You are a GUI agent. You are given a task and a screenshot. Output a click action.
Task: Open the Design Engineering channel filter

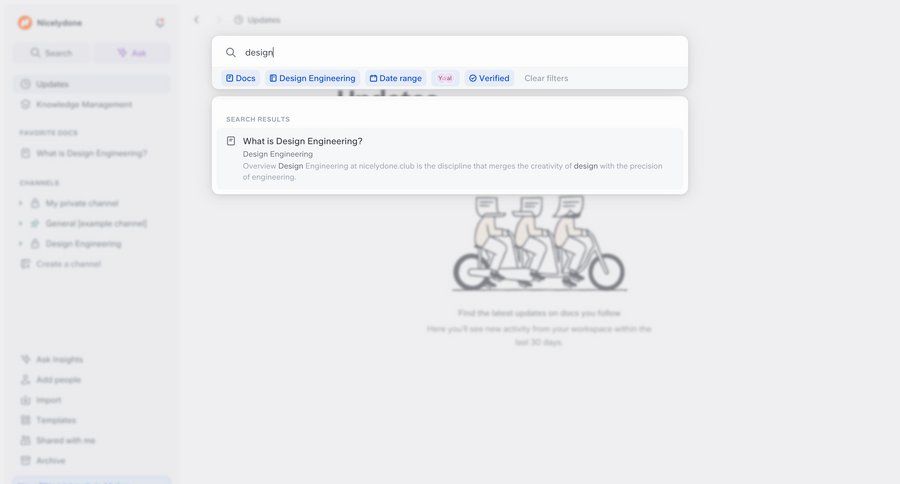312,78
